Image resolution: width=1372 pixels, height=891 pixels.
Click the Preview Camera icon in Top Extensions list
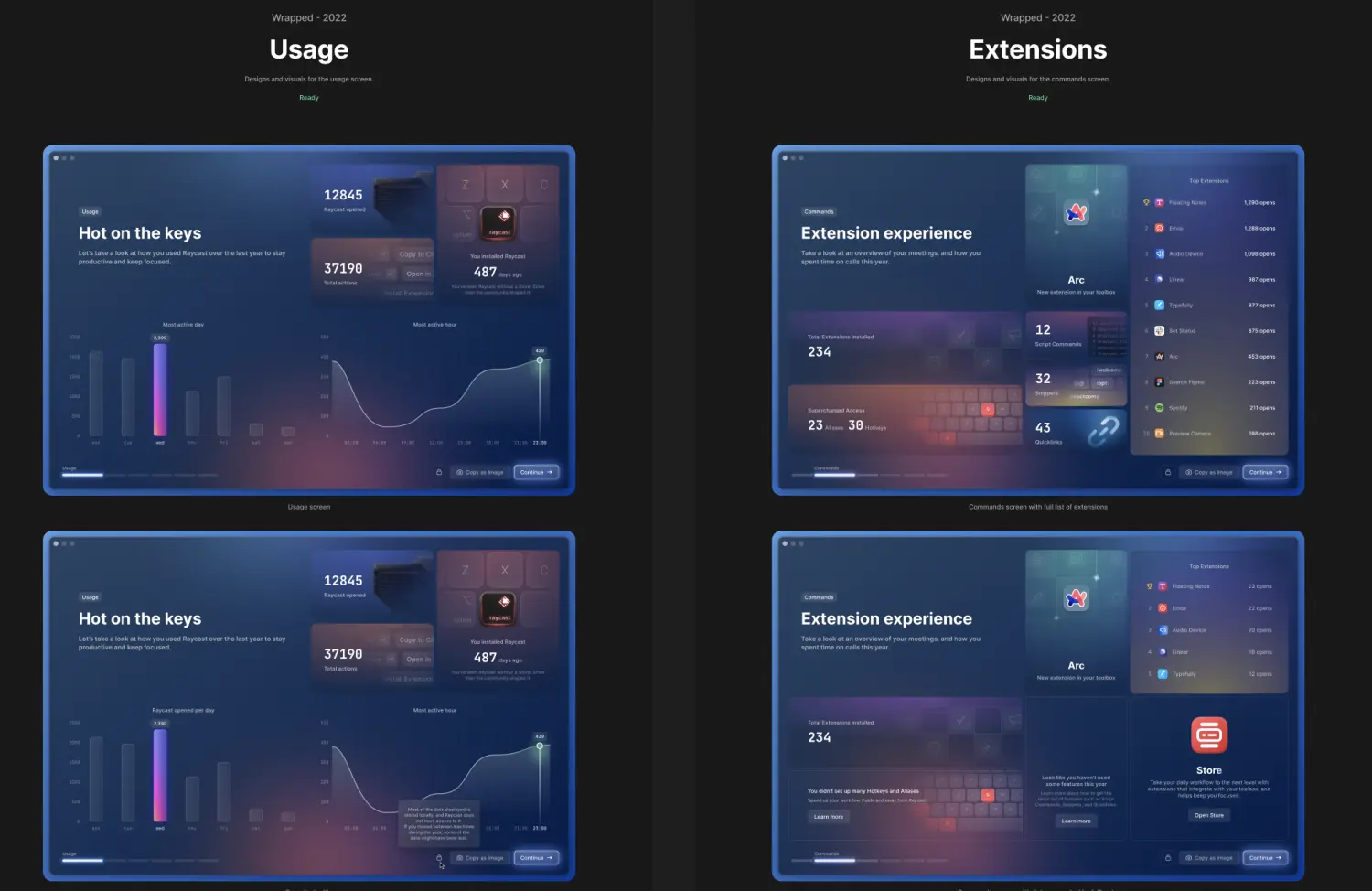point(1159,434)
